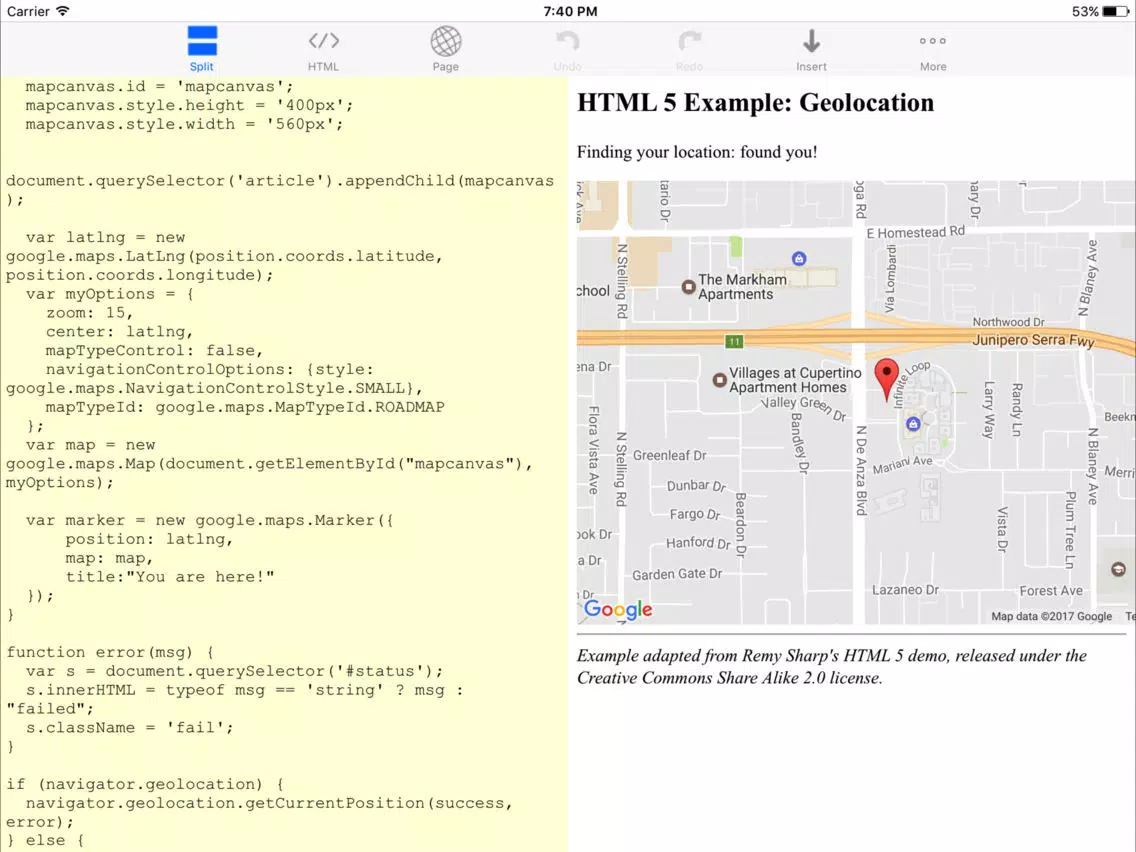This screenshot has height=852, width=1136.
Task: Click the 'Junipero Serra Fwy' map label
Action: point(1033,340)
